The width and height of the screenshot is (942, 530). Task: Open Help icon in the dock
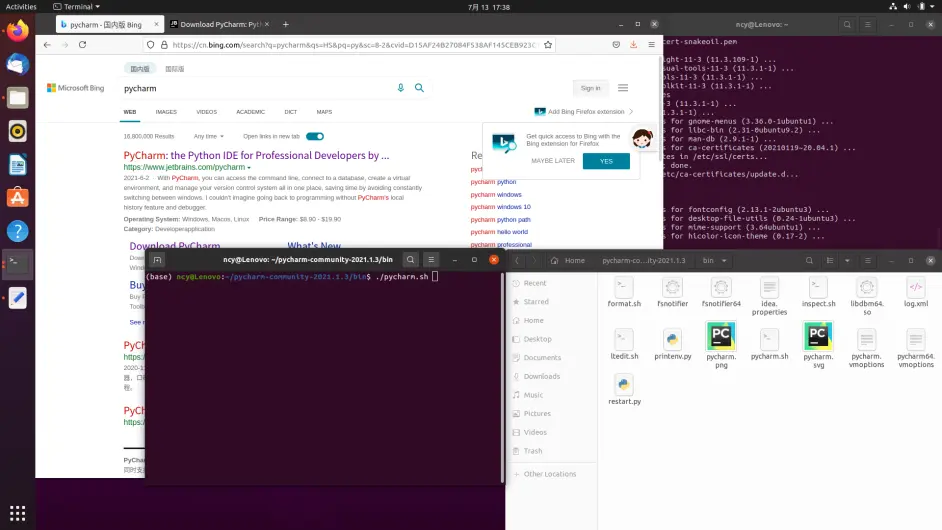[x=17, y=231]
